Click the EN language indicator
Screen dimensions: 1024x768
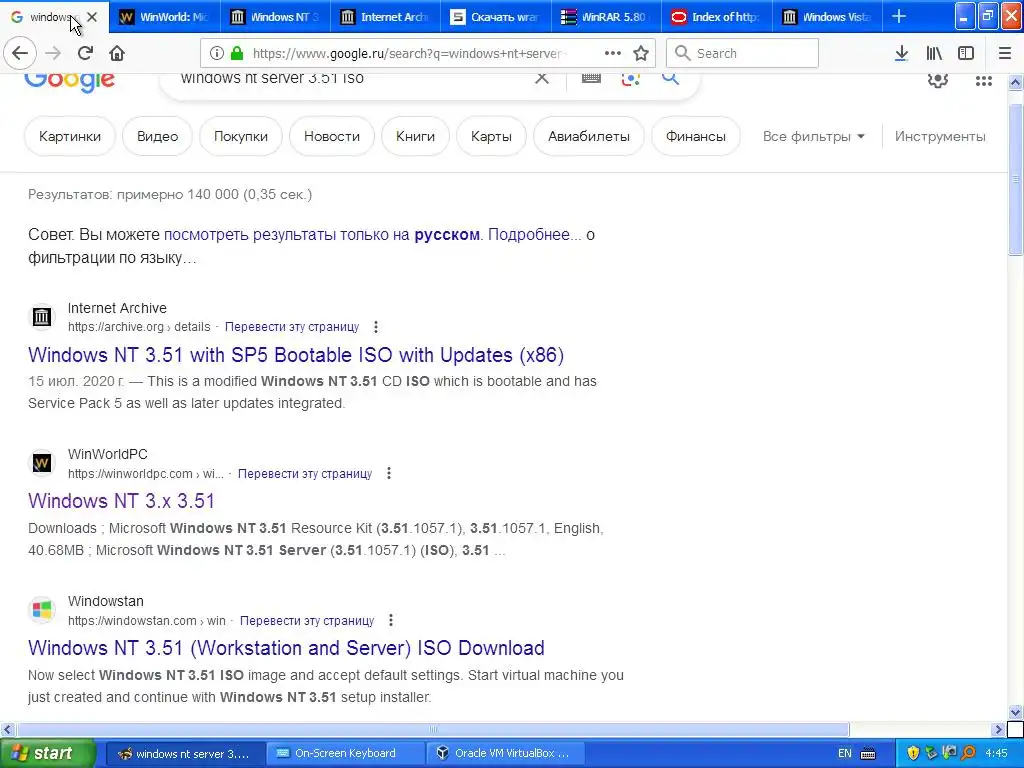844,754
